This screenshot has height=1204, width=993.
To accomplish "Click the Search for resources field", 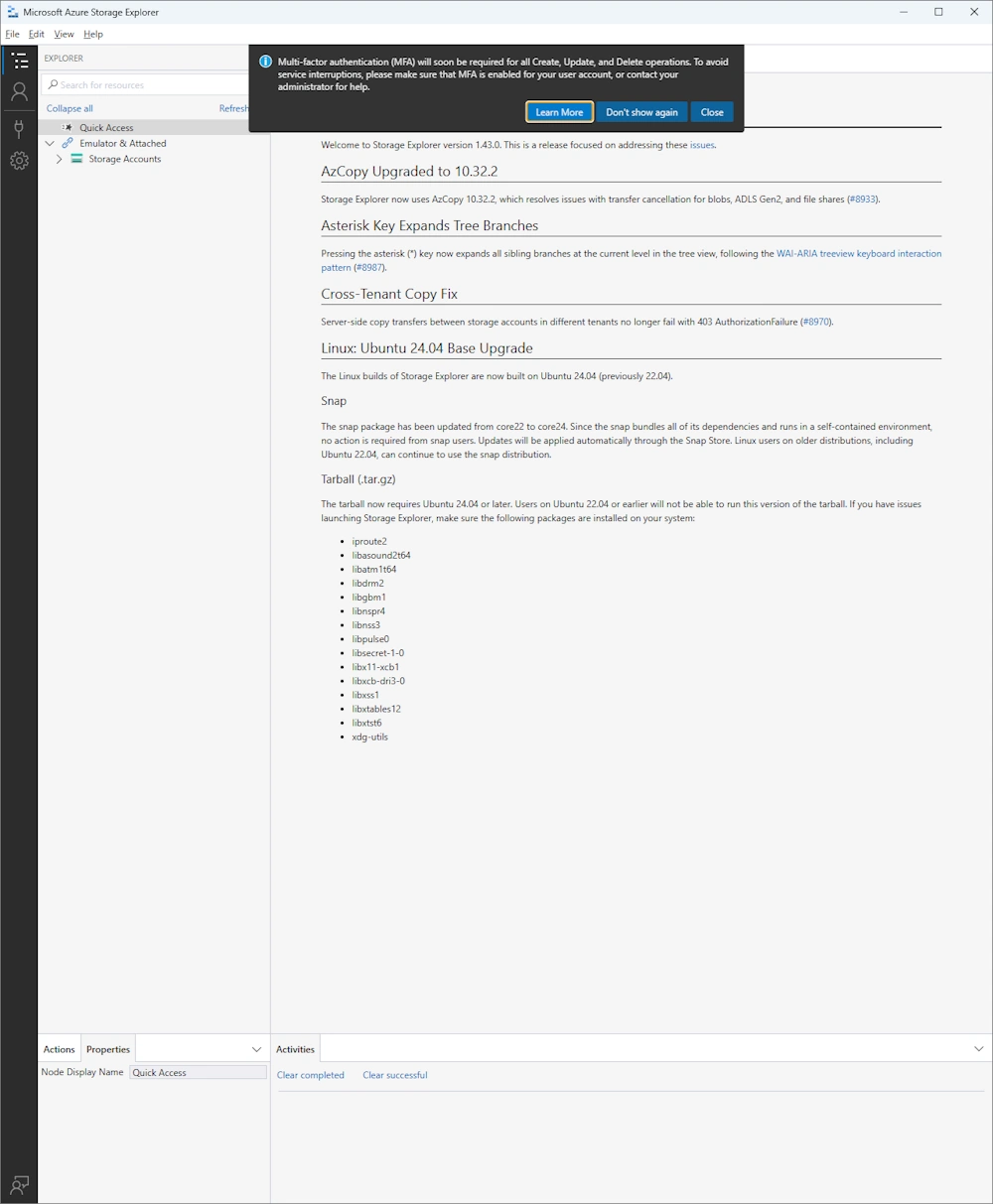I will (x=144, y=85).
